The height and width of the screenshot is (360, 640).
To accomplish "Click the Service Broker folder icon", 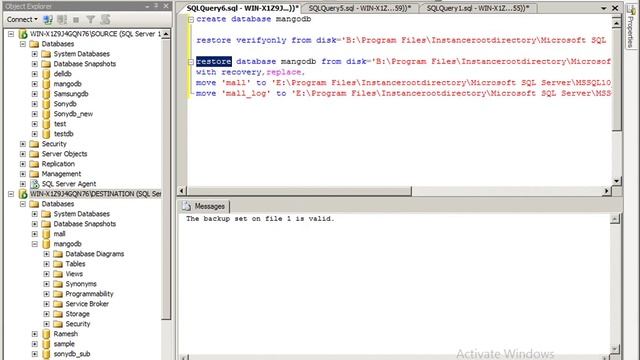I will (x=58, y=304).
